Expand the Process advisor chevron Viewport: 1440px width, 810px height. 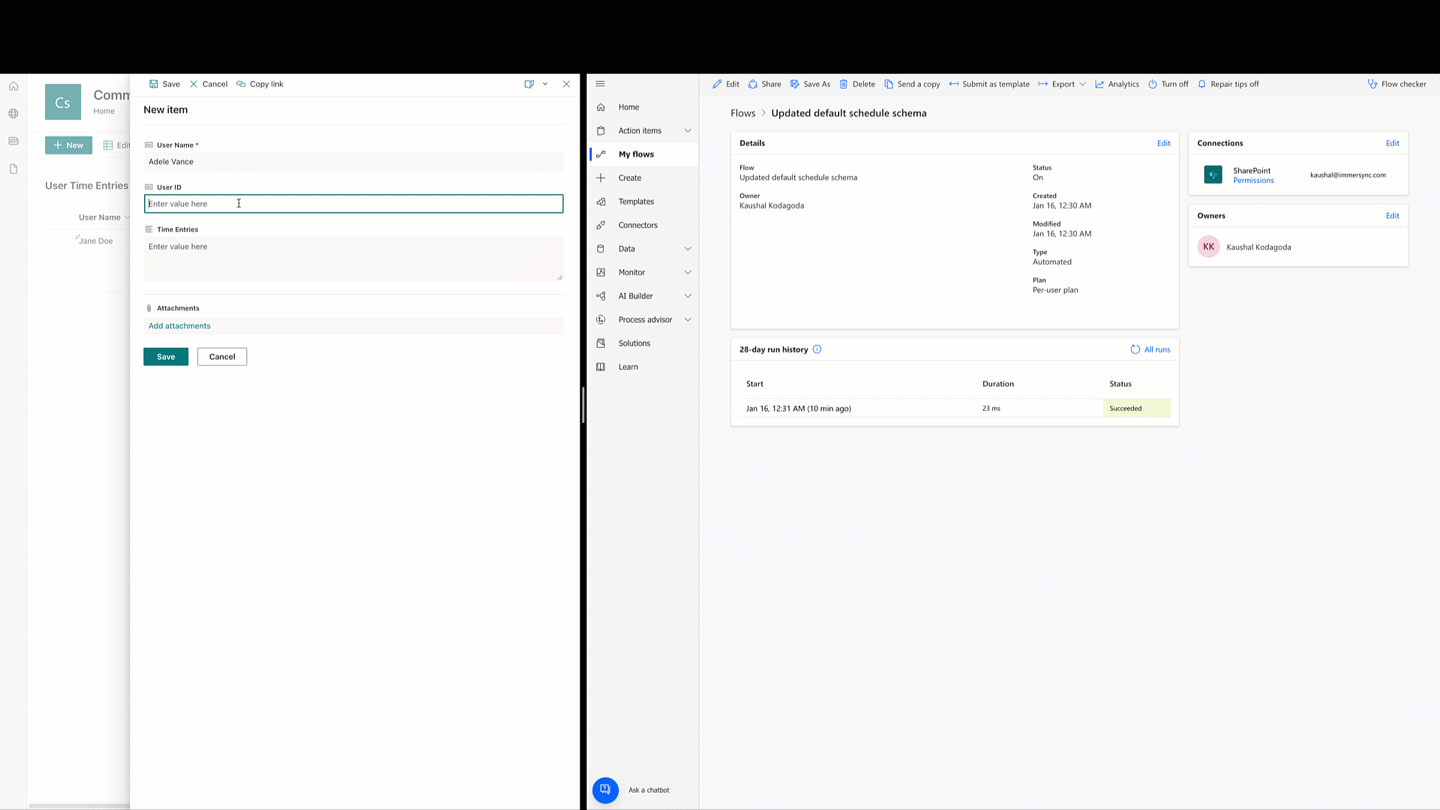688,320
